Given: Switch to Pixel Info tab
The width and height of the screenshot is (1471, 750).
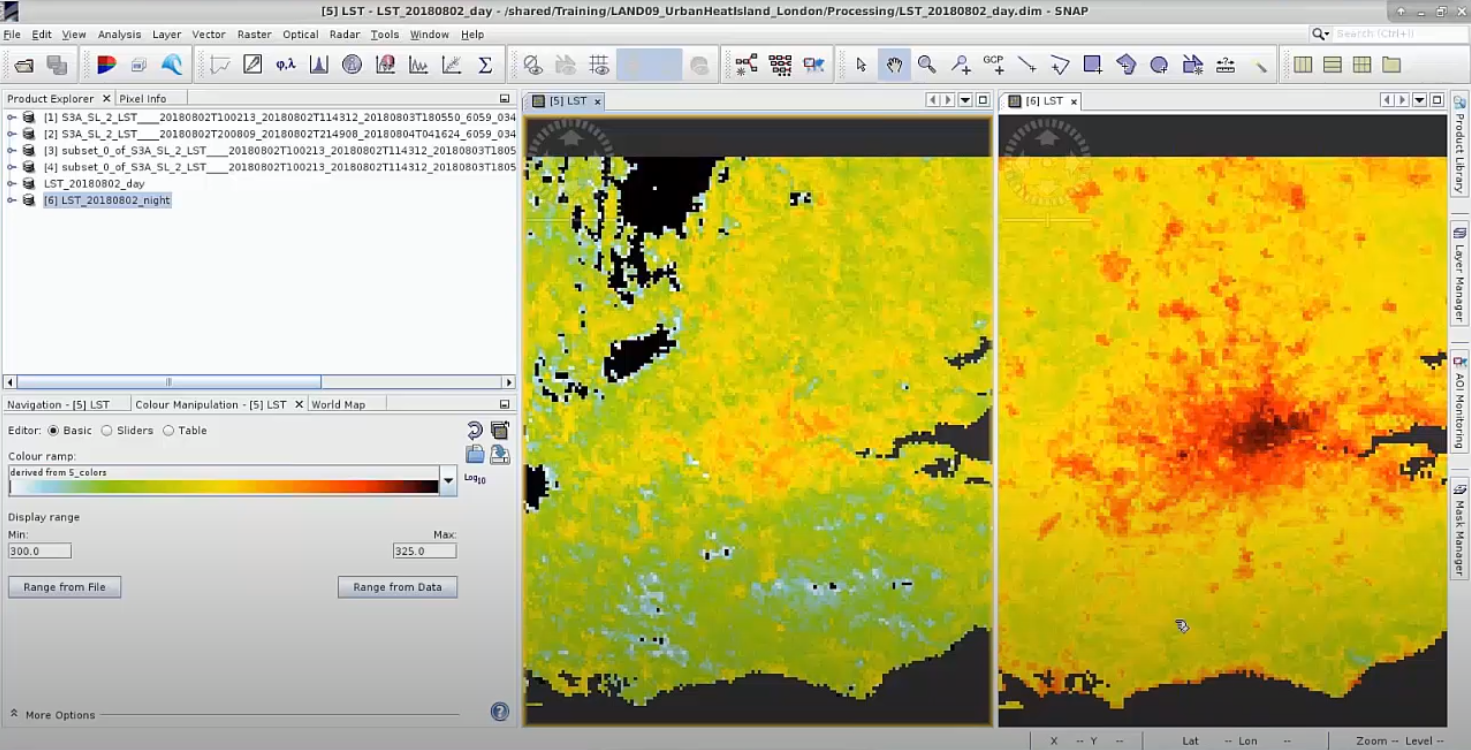Looking at the screenshot, I should 143,98.
